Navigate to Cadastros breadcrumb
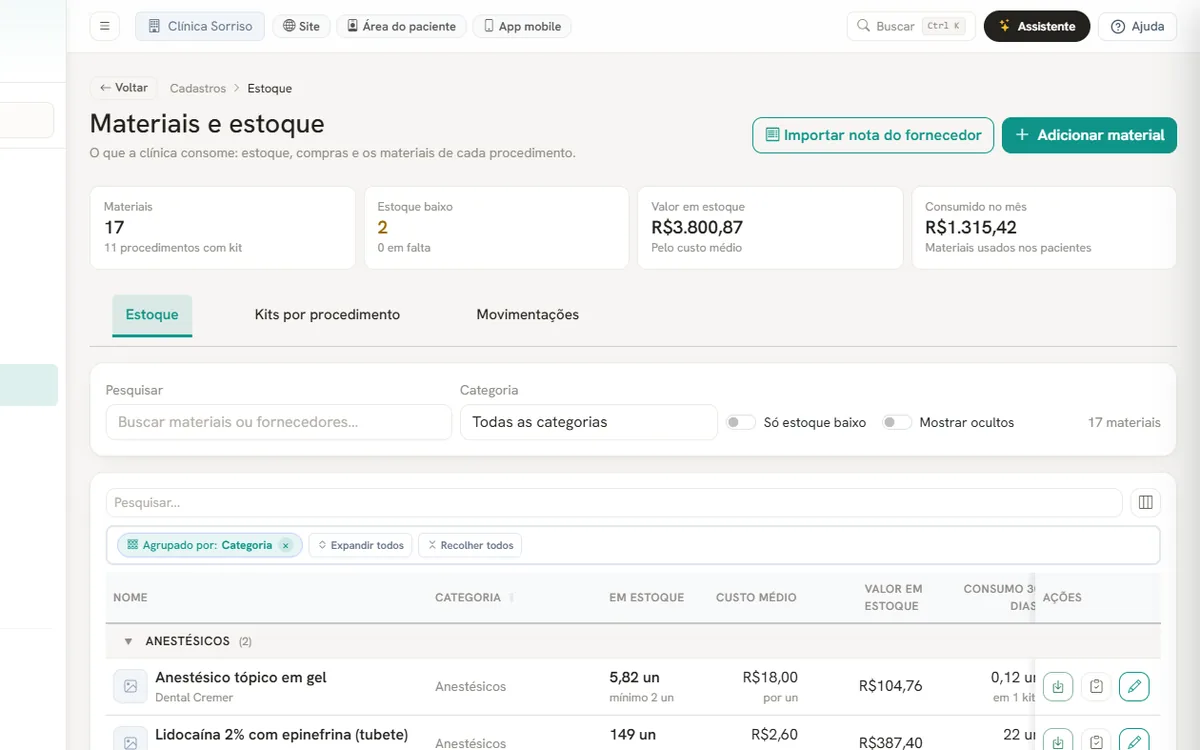This screenshot has height=750, width=1200. pyautogui.click(x=198, y=88)
